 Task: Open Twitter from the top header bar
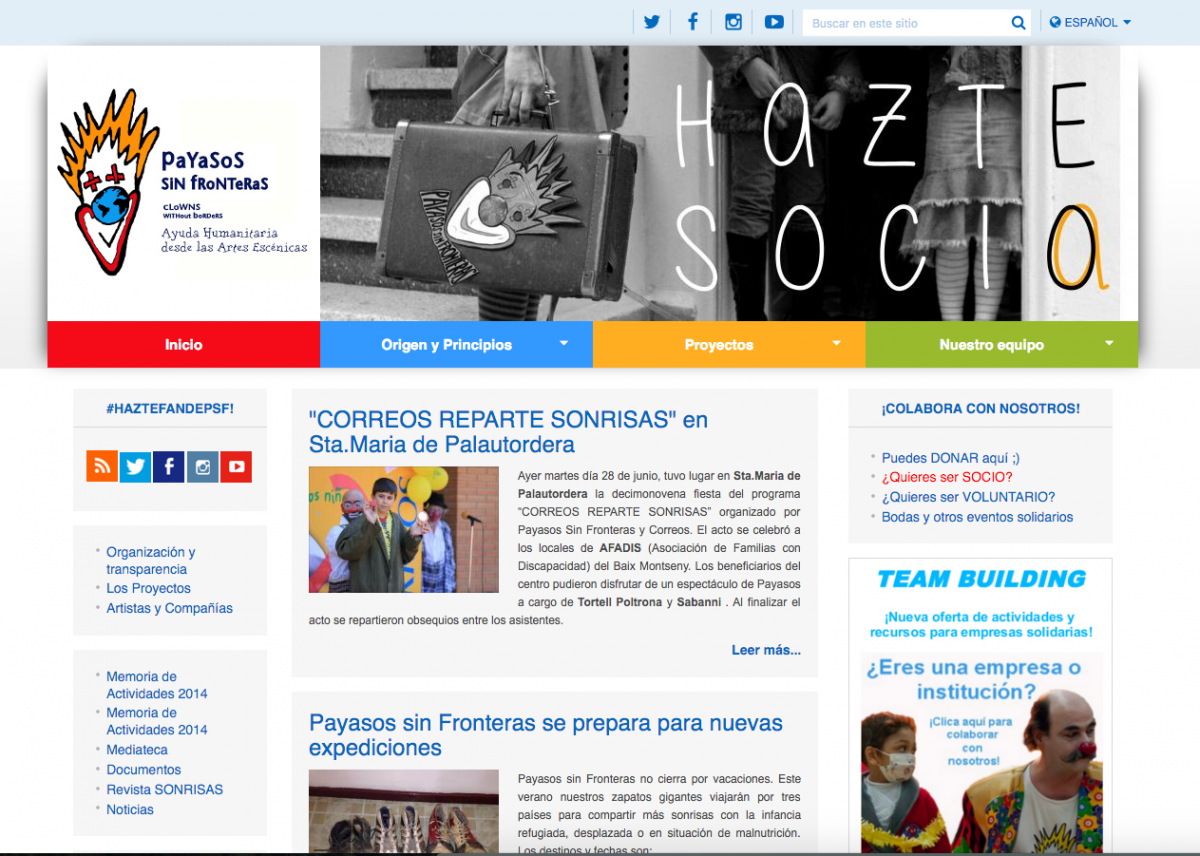click(652, 22)
